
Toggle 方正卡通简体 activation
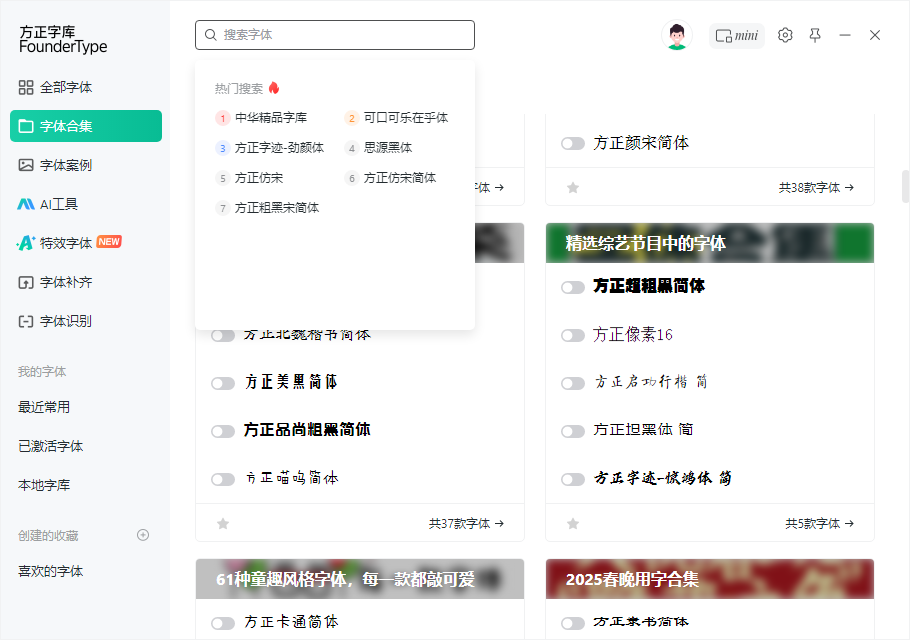[x=223, y=623]
